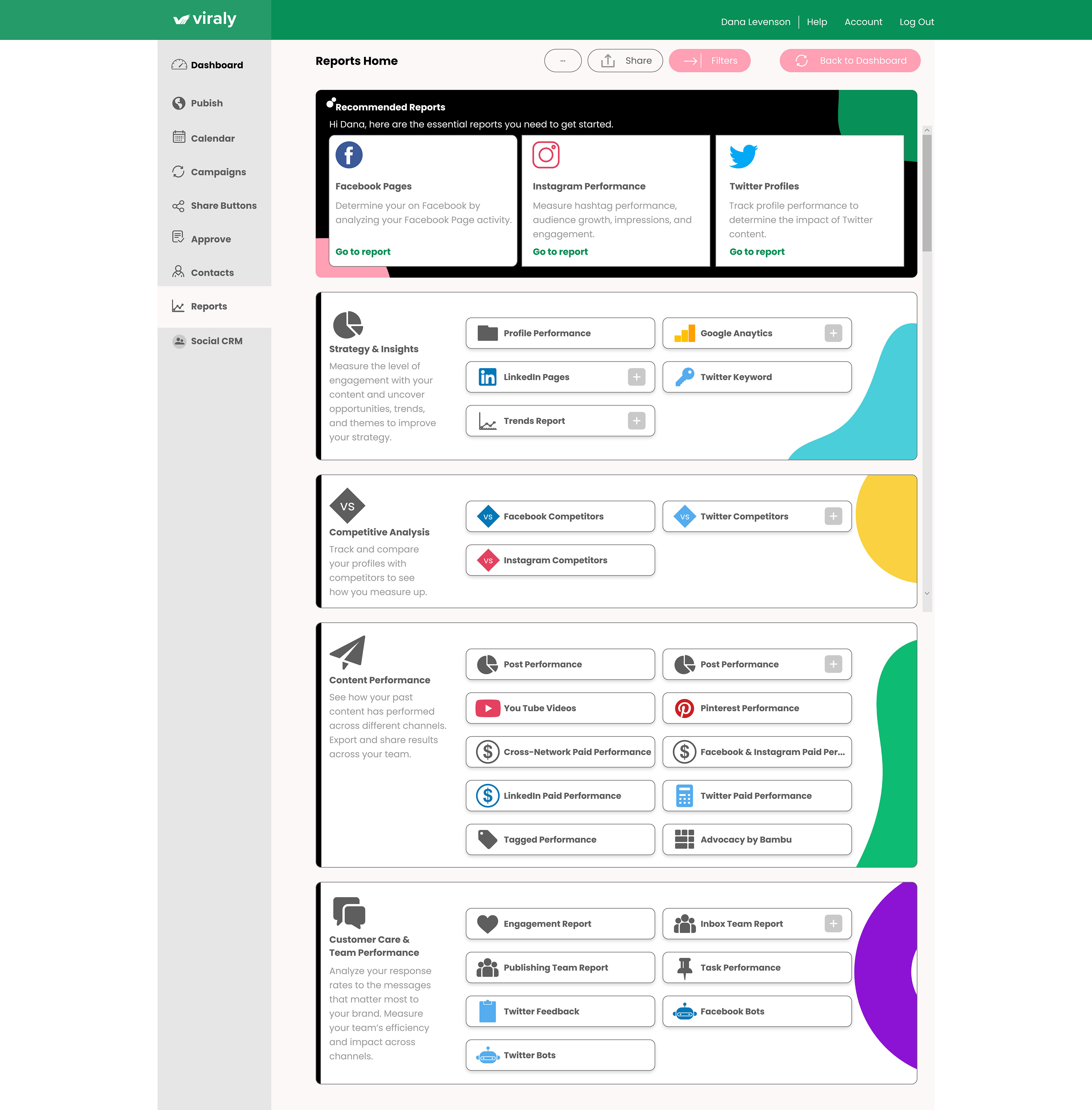Screen dimensions: 1092x1110
Task: Select the Campaigns sidebar item
Action: click(218, 172)
